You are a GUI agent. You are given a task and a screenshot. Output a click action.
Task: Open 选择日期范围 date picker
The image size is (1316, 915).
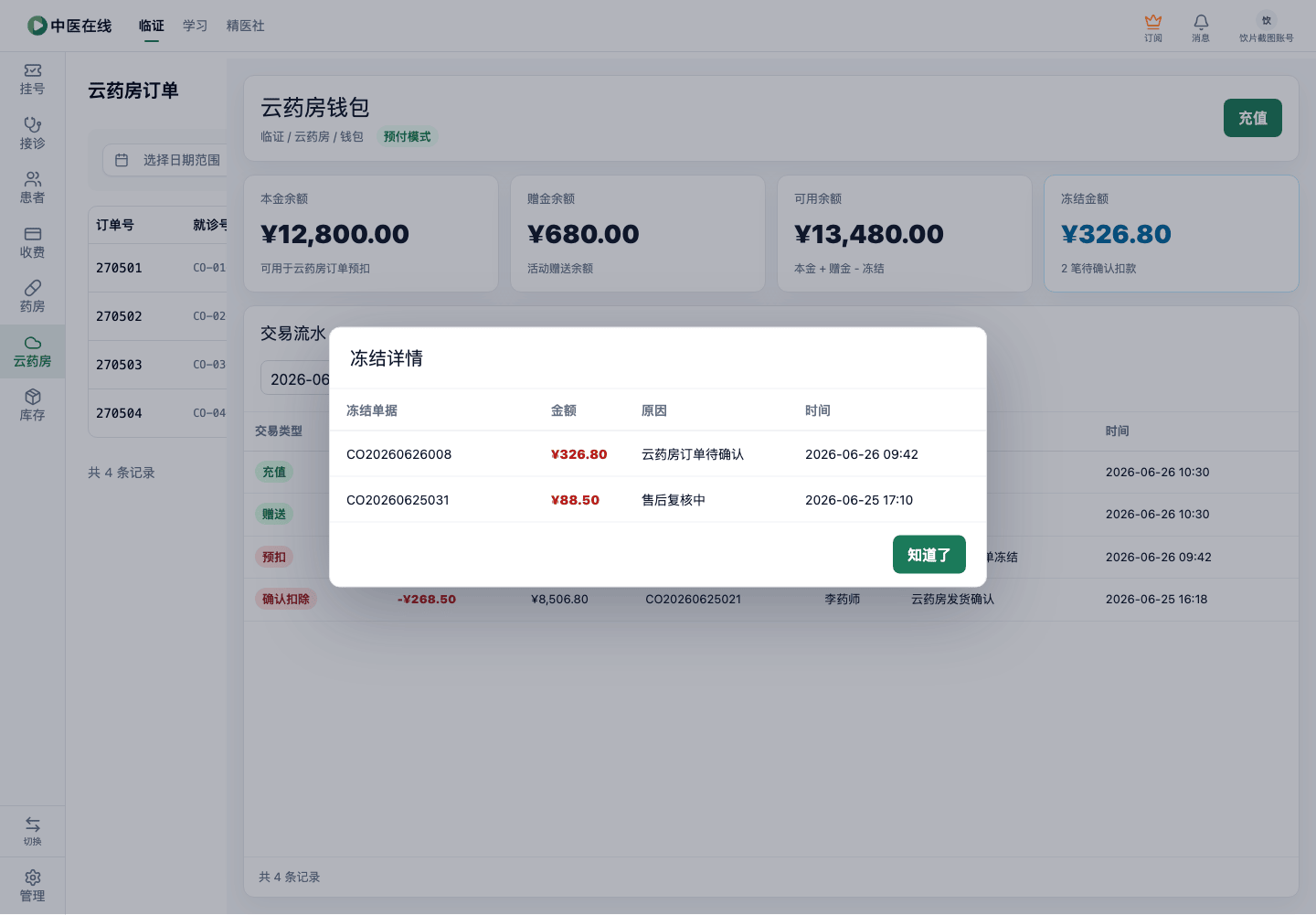164,160
